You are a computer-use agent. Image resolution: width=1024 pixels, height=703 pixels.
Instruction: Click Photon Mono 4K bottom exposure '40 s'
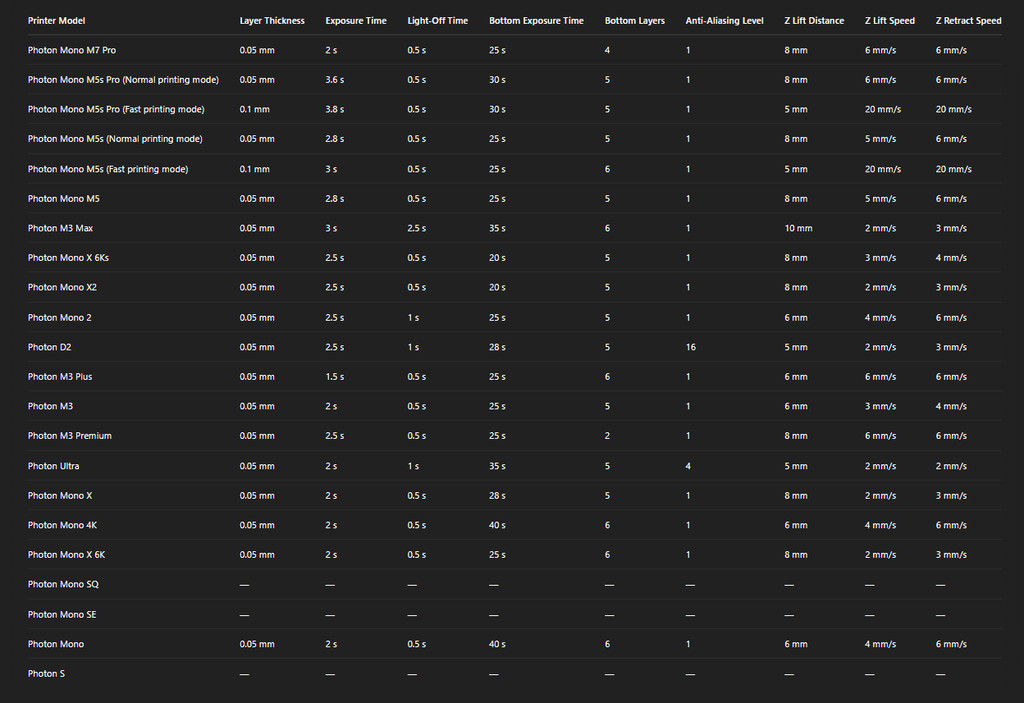[x=497, y=525]
